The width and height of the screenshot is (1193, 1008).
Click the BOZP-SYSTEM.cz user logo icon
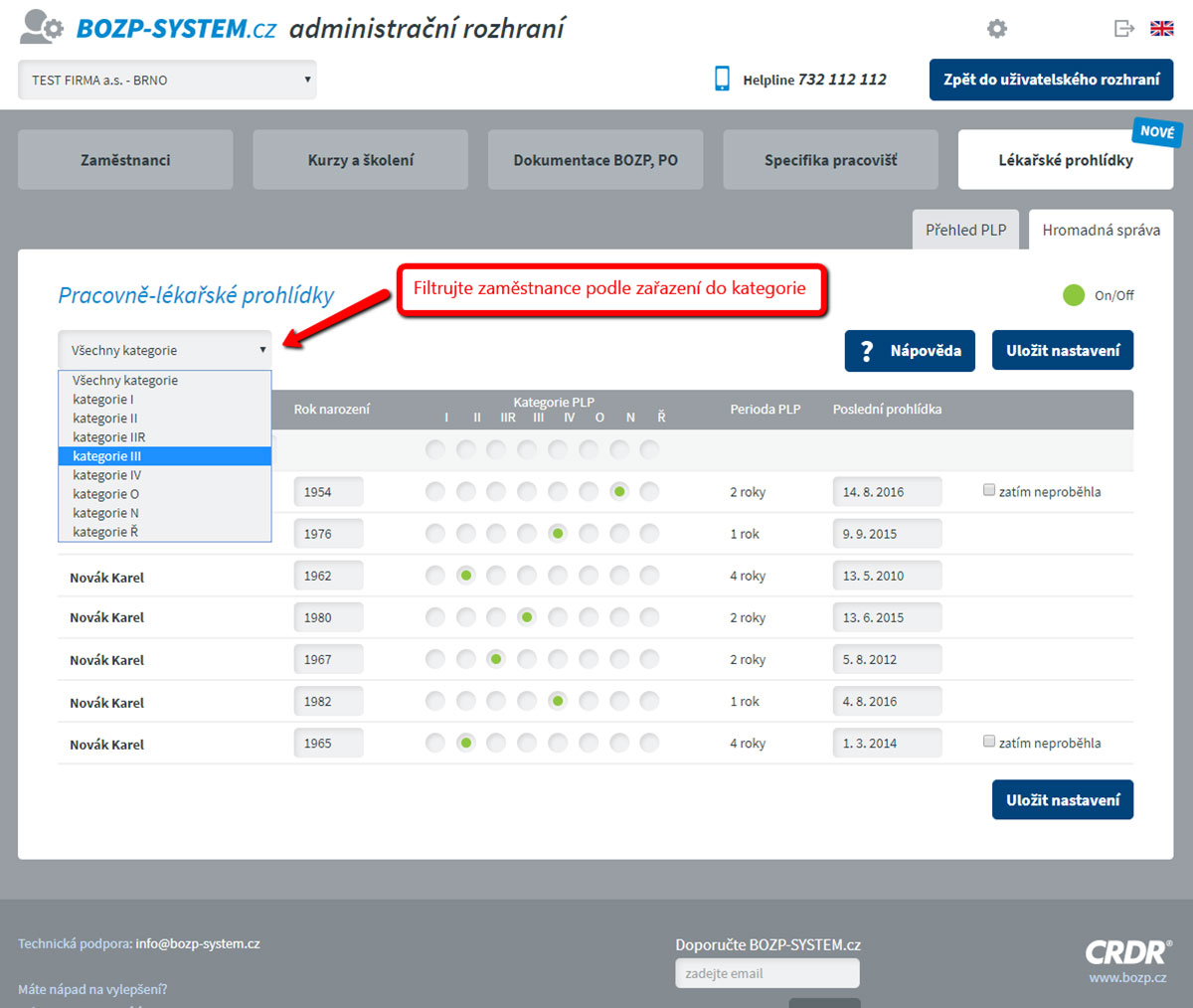42,27
